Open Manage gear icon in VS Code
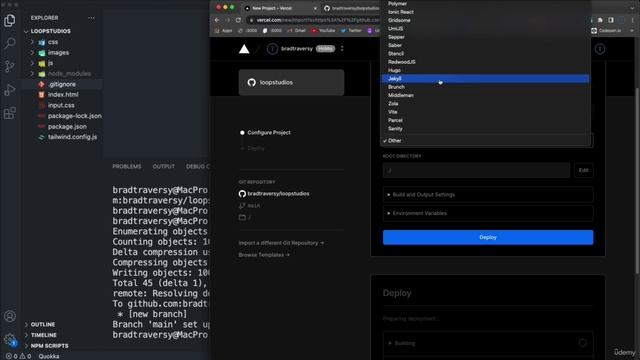640x360 pixels. coord(10,340)
